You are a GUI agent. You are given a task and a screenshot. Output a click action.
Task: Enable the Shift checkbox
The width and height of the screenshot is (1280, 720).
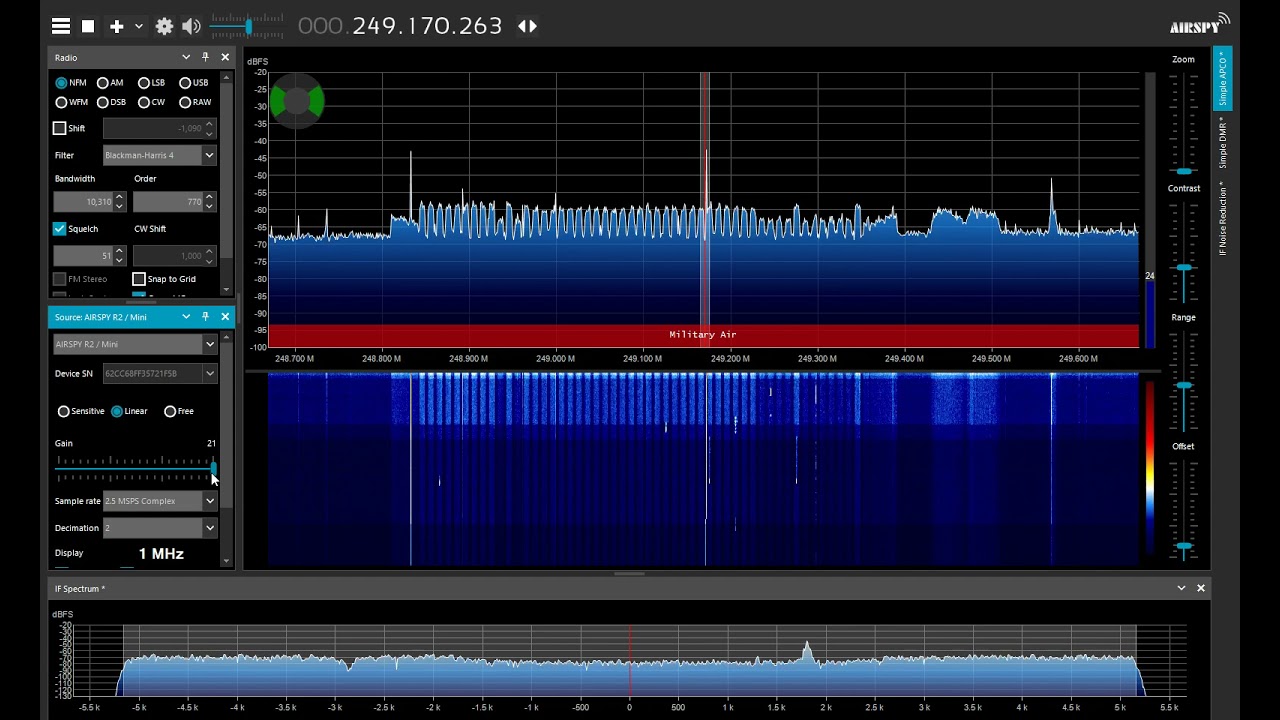click(59, 128)
